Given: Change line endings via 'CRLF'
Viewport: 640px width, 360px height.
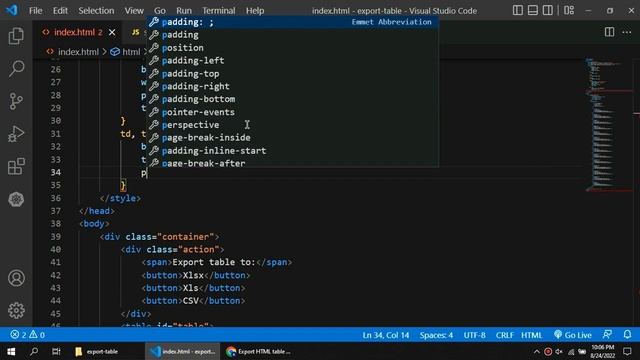Looking at the screenshot, I should [504, 335].
